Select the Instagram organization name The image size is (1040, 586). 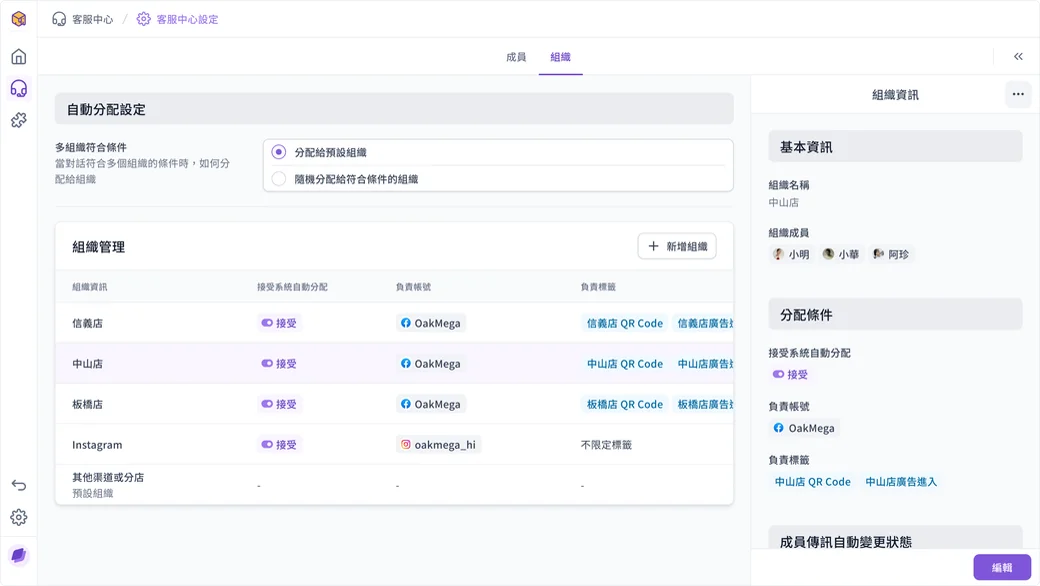(97, 445)
